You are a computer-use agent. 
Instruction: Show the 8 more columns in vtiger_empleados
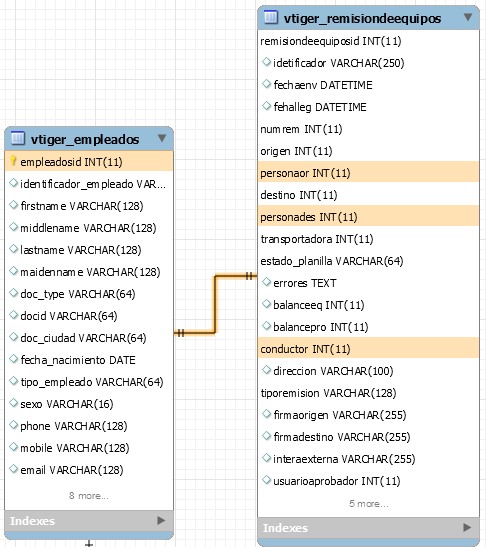tap(89, 496)
